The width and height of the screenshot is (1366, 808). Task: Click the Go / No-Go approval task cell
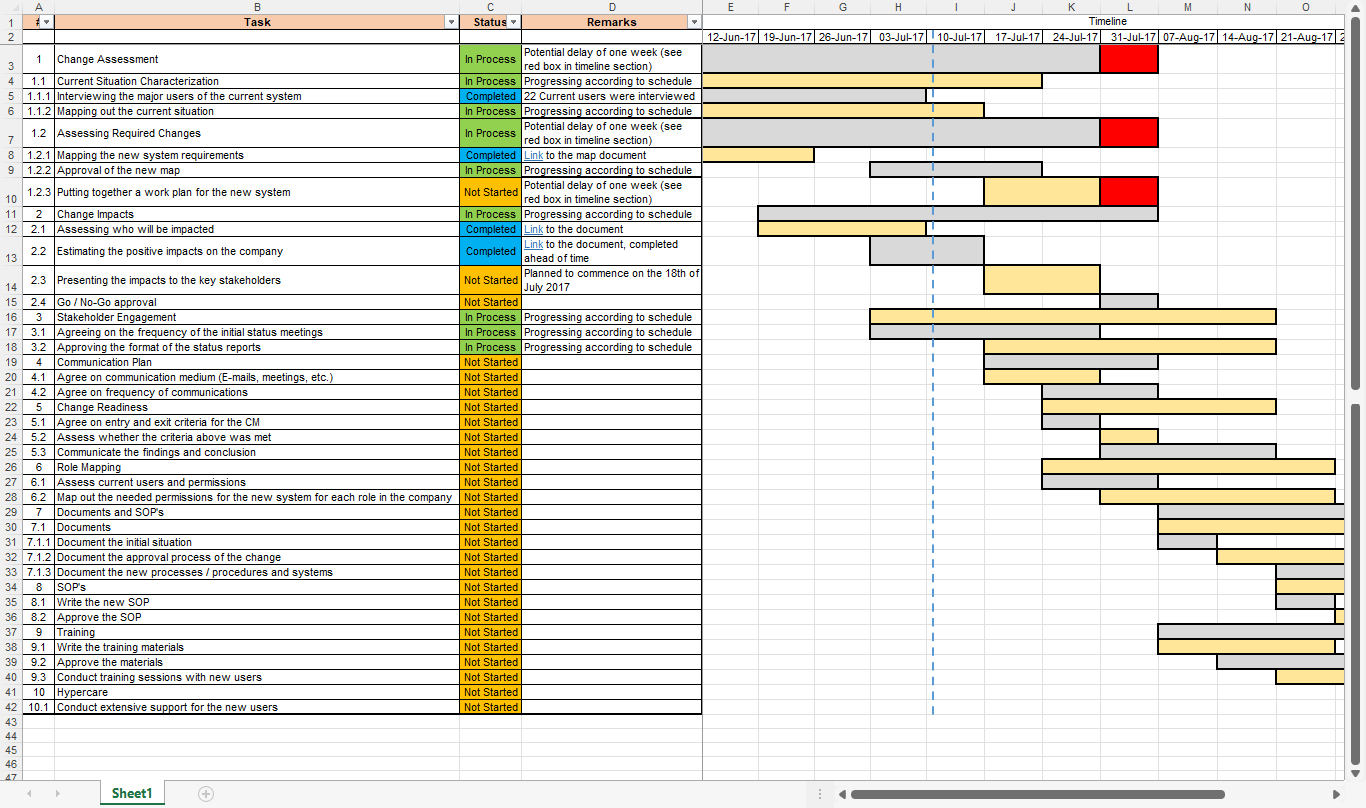click(x=257, y=302)
